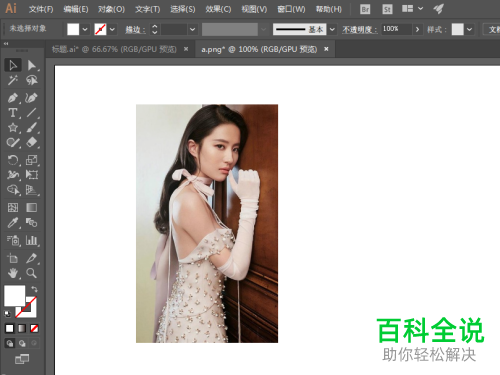
Task: Select the Magic Wand tool
Action: click(x=13, y=80)
